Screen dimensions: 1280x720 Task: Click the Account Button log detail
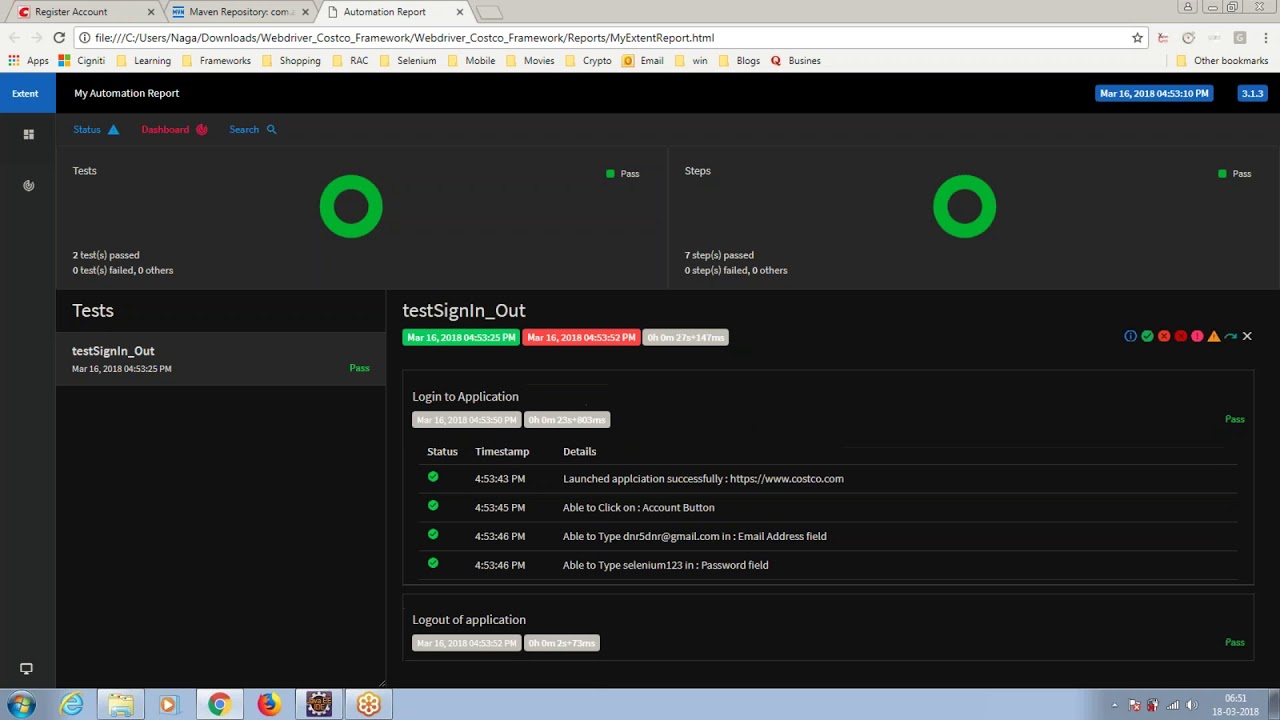tap(639, 507)
